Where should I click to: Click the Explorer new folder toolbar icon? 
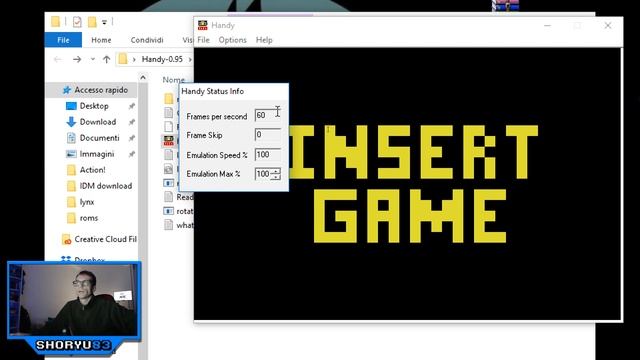pos(92,22)
